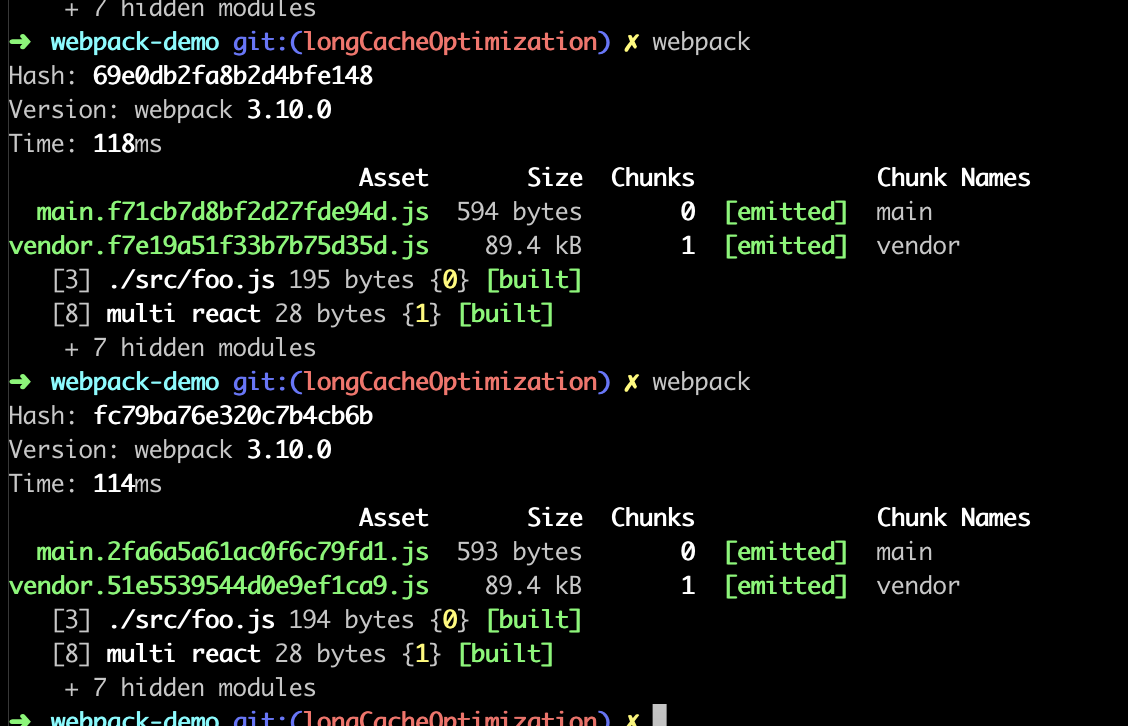Click the second Asset column header

coord(394,517)
